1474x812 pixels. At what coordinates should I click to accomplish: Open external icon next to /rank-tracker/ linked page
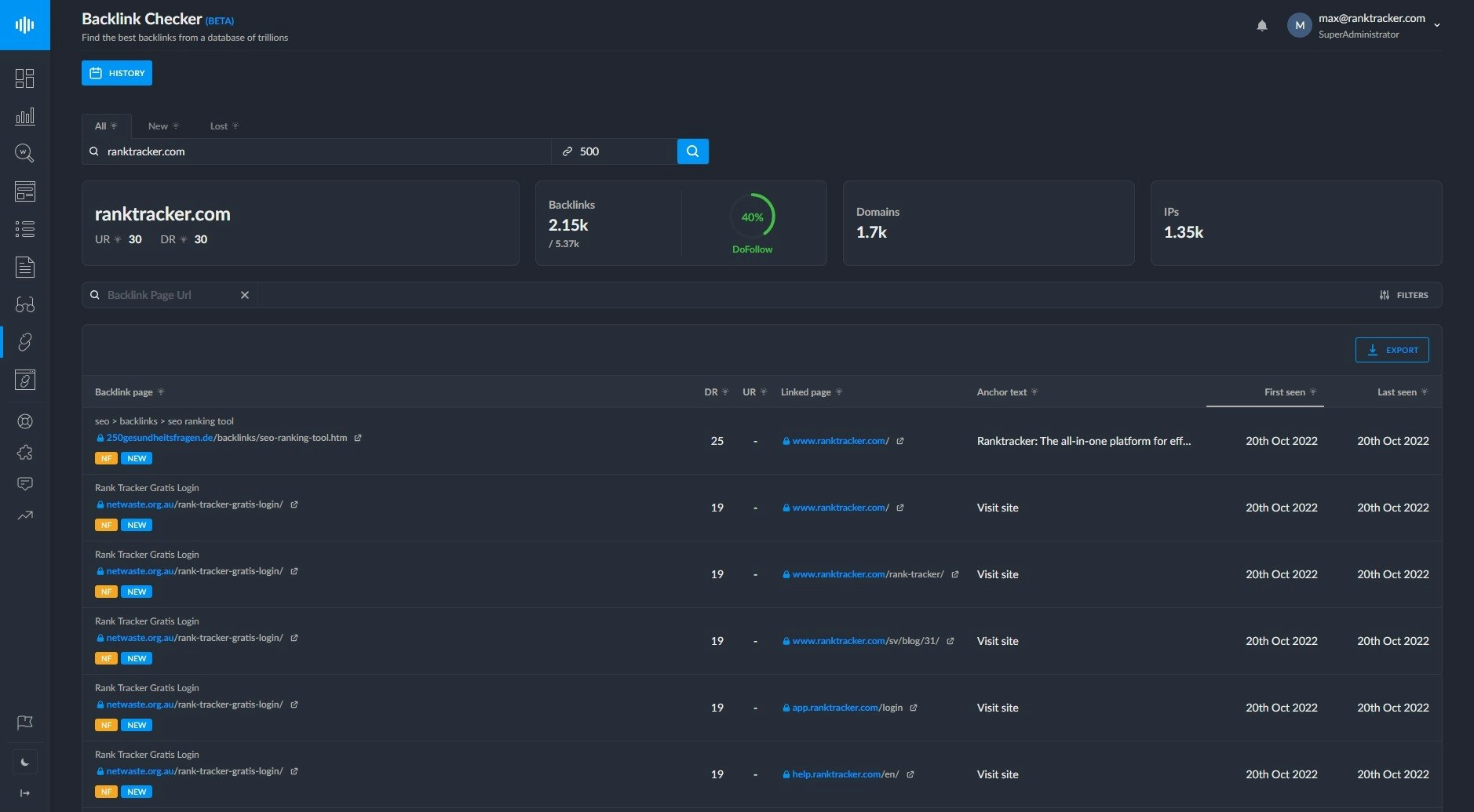[955, 574]
